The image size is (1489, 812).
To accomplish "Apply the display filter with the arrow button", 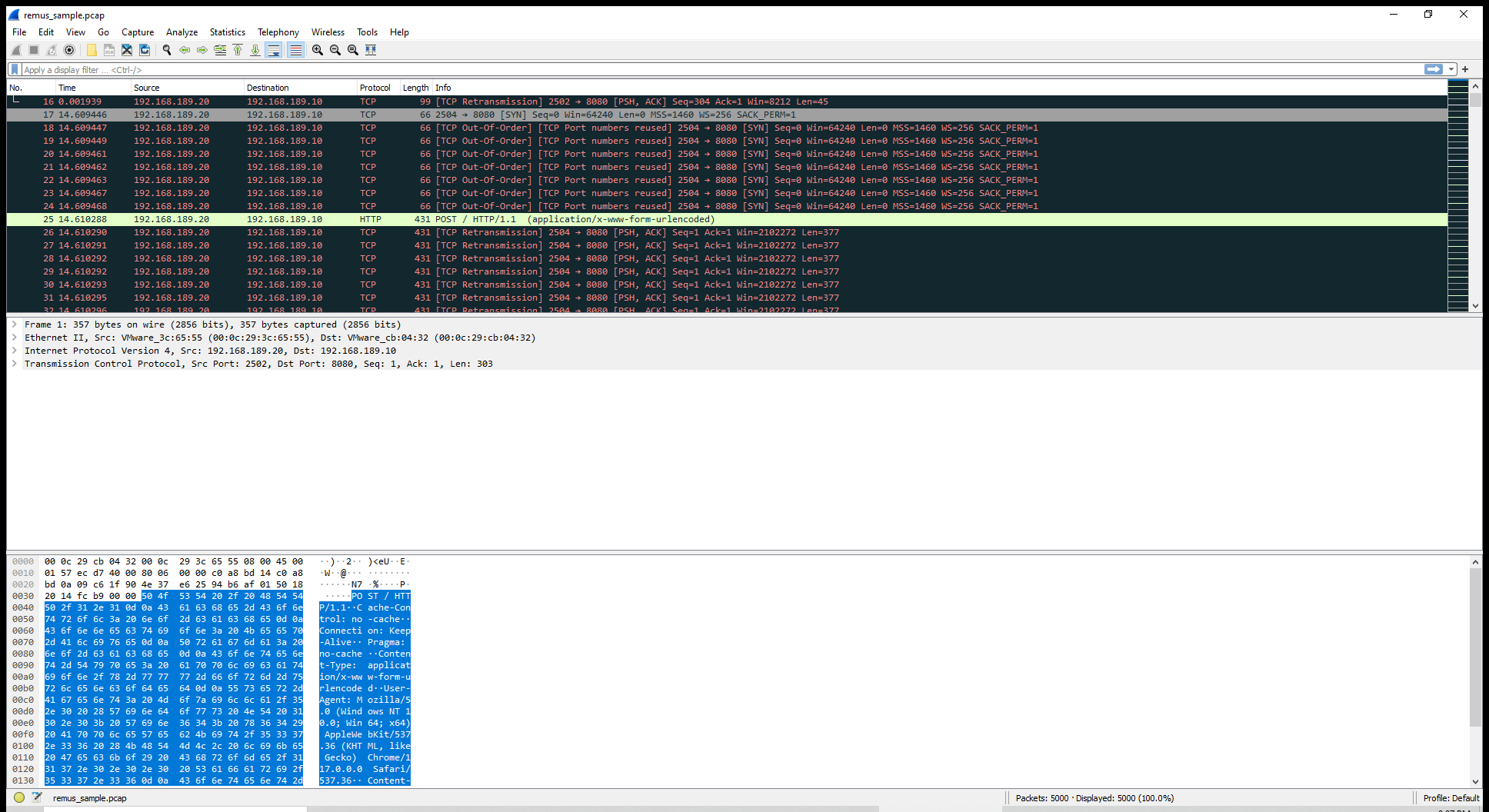I will pyautogui.click(x=1432, y=69).
